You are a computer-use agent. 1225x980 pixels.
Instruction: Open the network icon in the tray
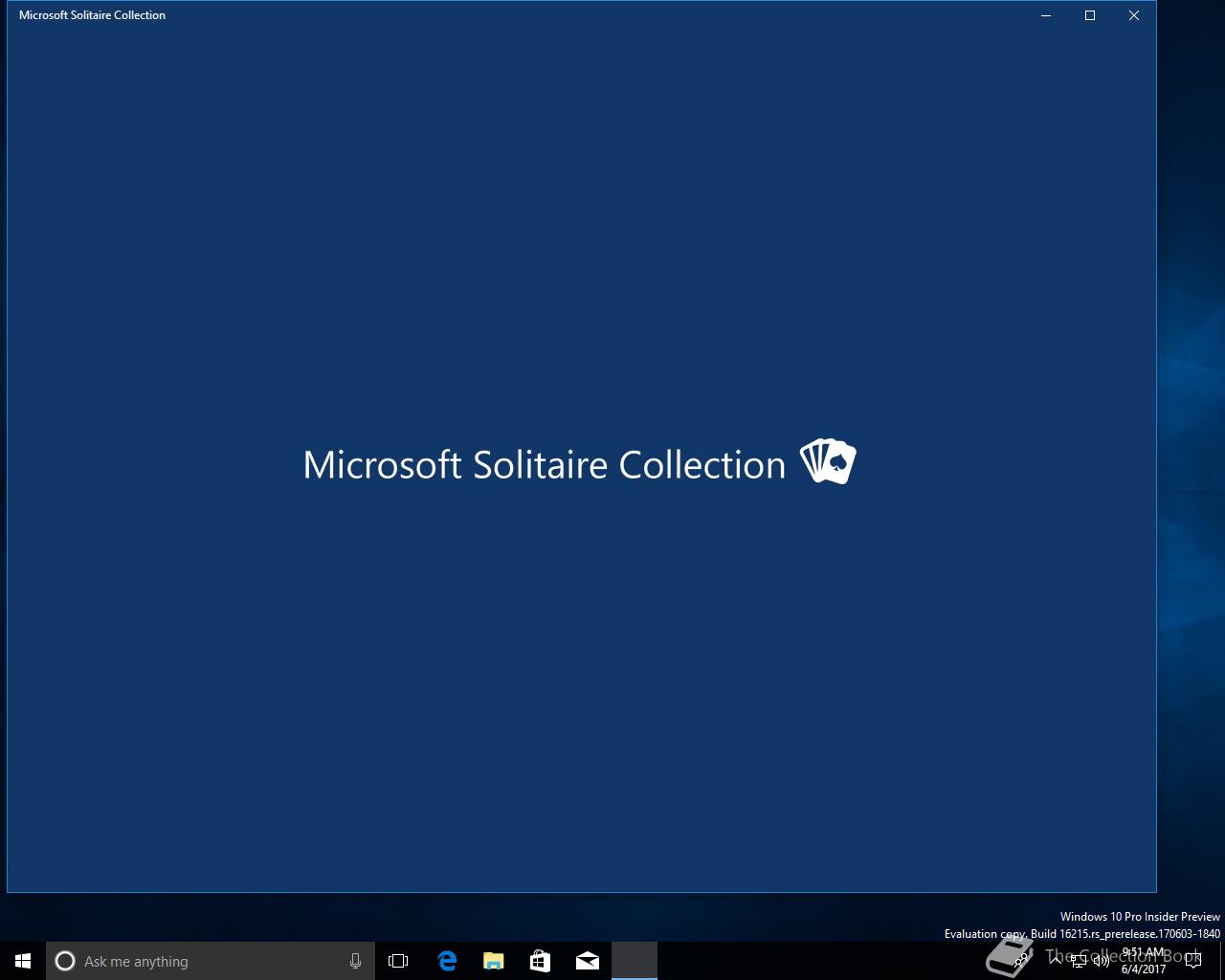coord(1079,961)
